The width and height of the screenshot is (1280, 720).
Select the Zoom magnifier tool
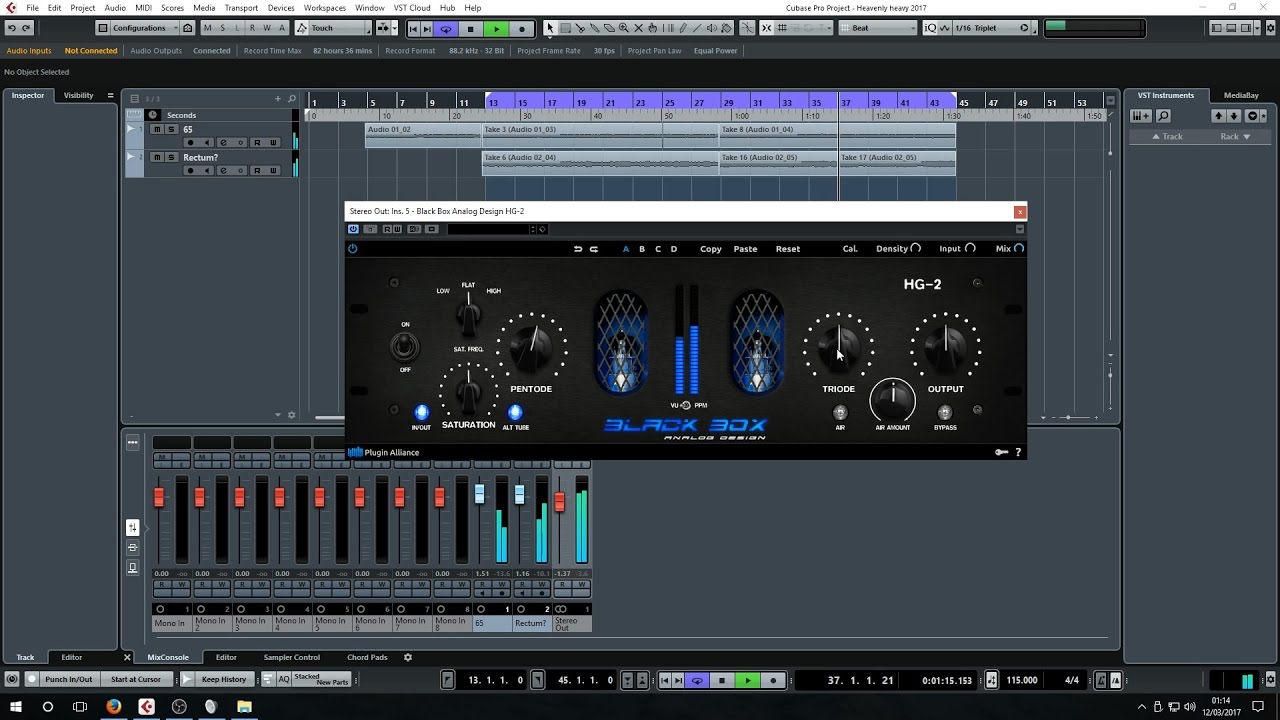(624, 28)
